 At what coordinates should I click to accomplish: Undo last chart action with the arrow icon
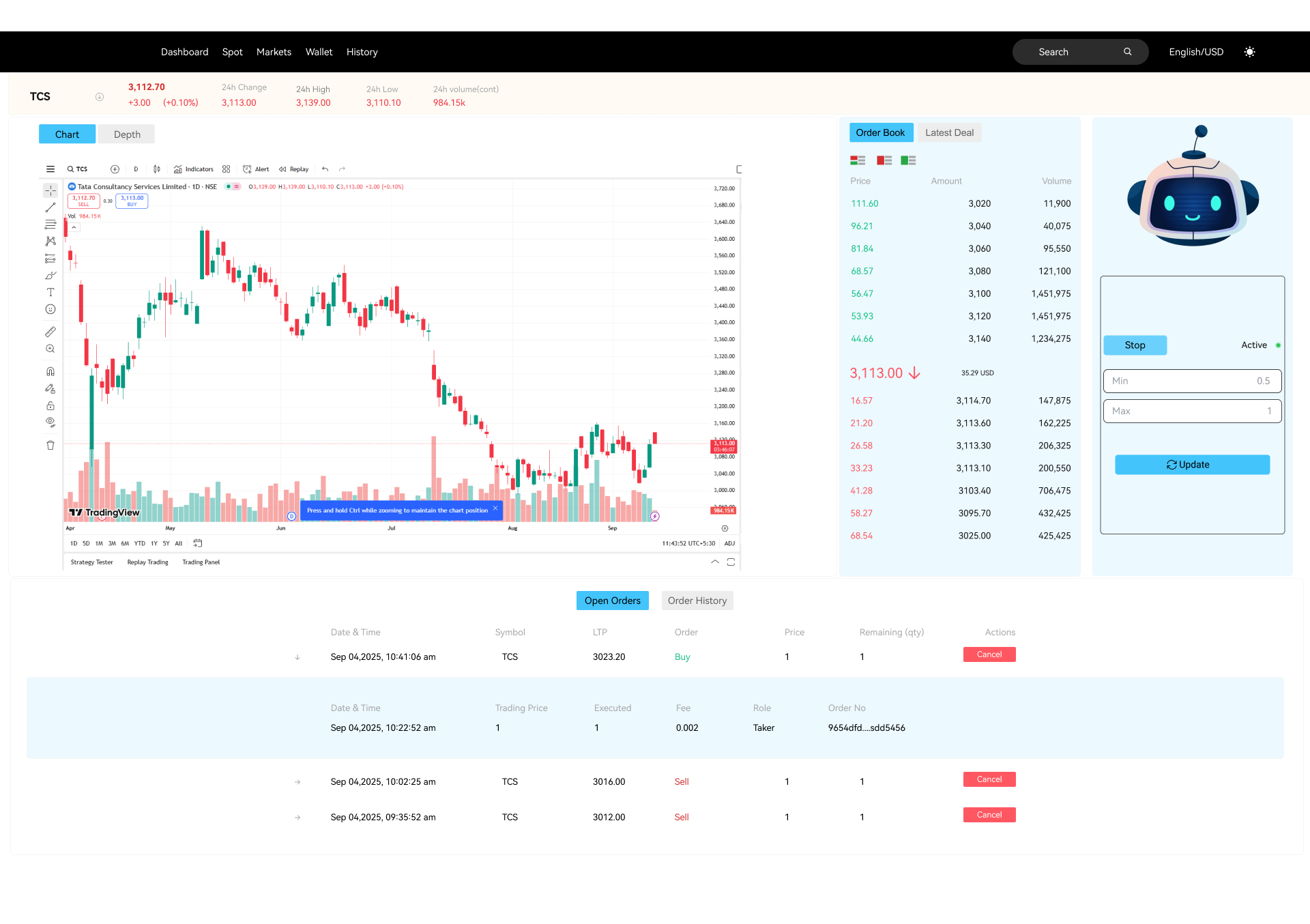[x=325, y=169]
